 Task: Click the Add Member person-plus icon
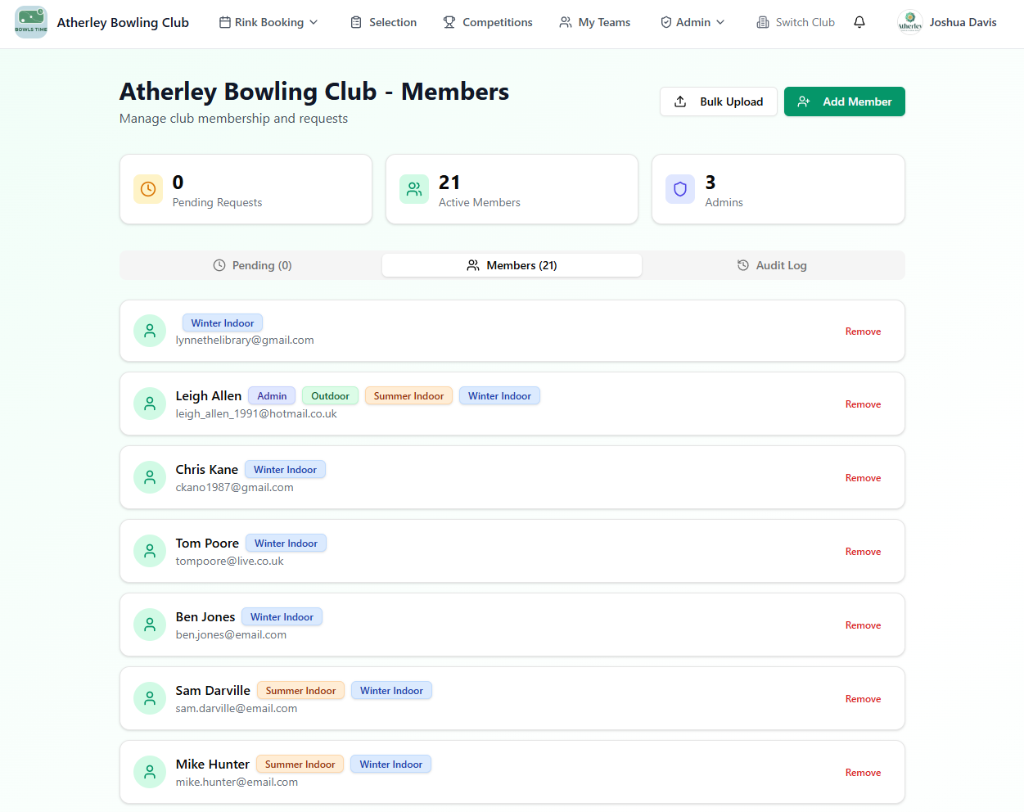(x=804, y=102)
